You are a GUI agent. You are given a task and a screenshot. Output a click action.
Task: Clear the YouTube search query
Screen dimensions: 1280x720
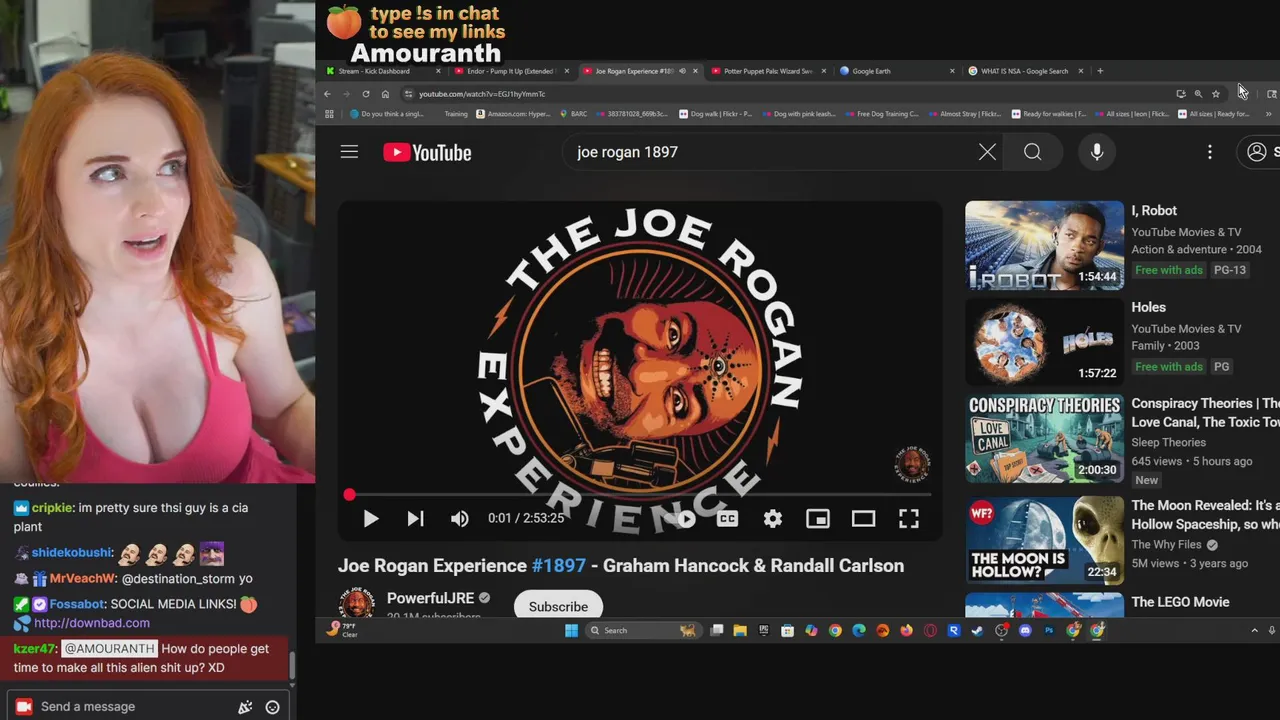(987, 152)
